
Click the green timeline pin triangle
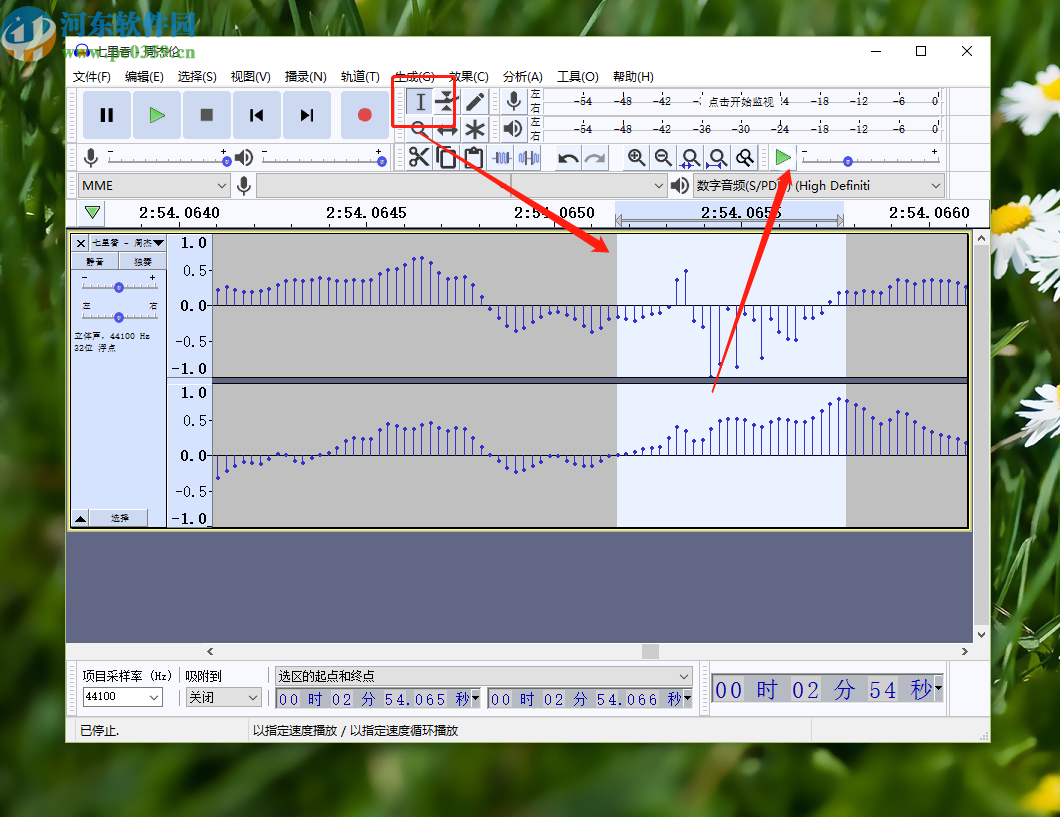point(93,213)
